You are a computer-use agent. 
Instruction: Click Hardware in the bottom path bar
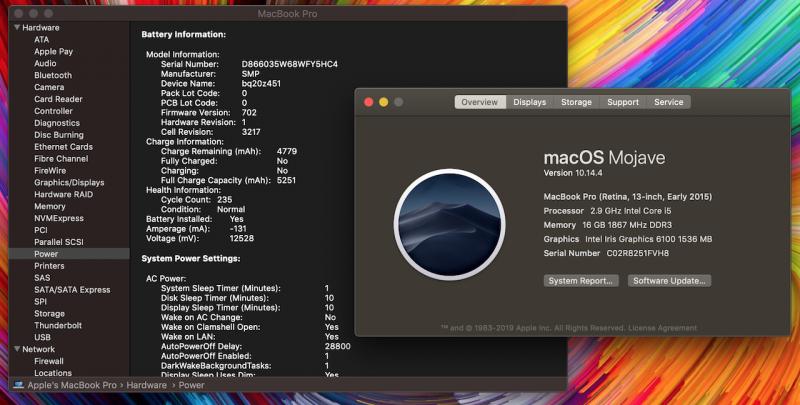(146, 385)
